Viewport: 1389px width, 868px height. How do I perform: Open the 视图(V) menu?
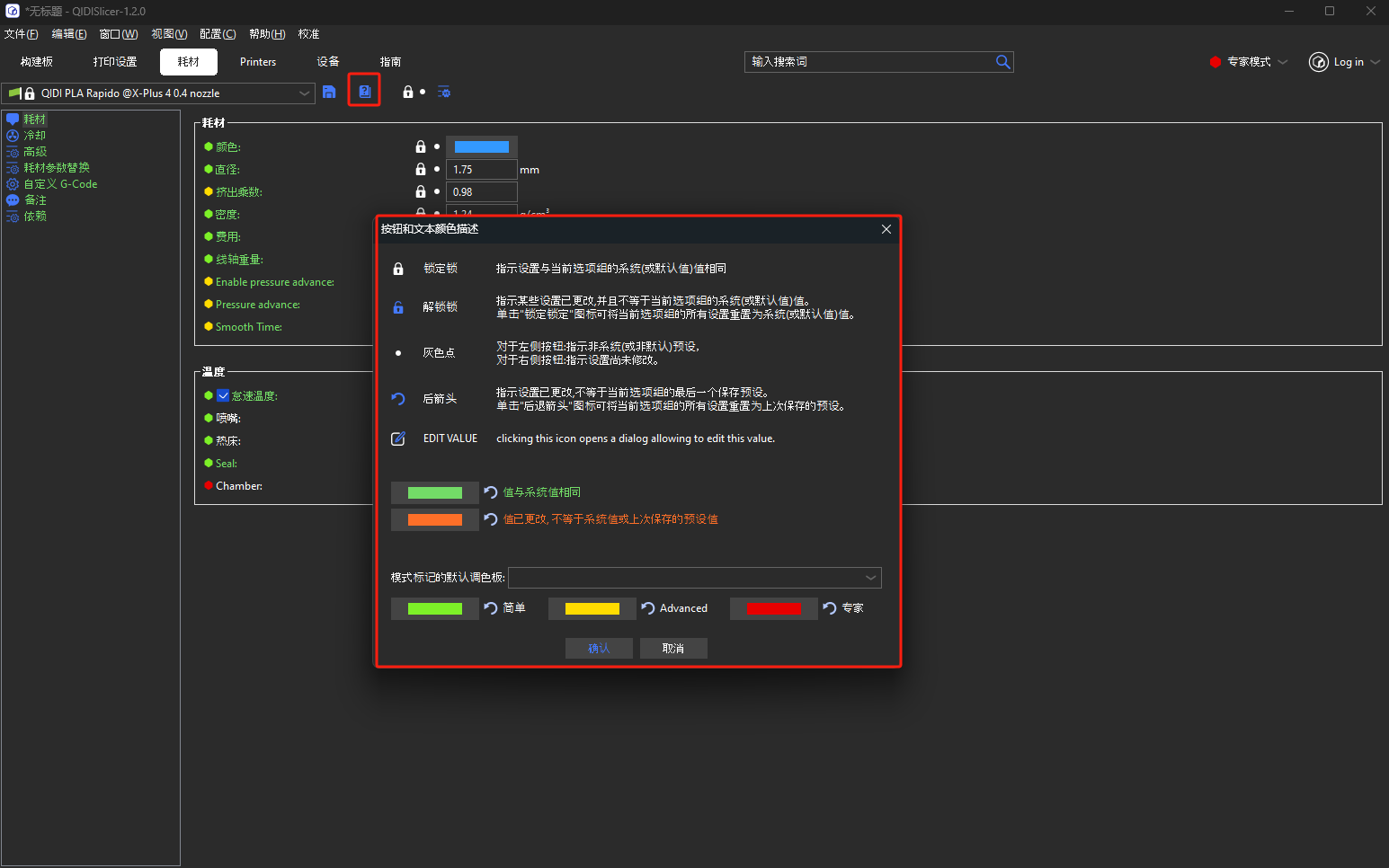coord(169,34)
